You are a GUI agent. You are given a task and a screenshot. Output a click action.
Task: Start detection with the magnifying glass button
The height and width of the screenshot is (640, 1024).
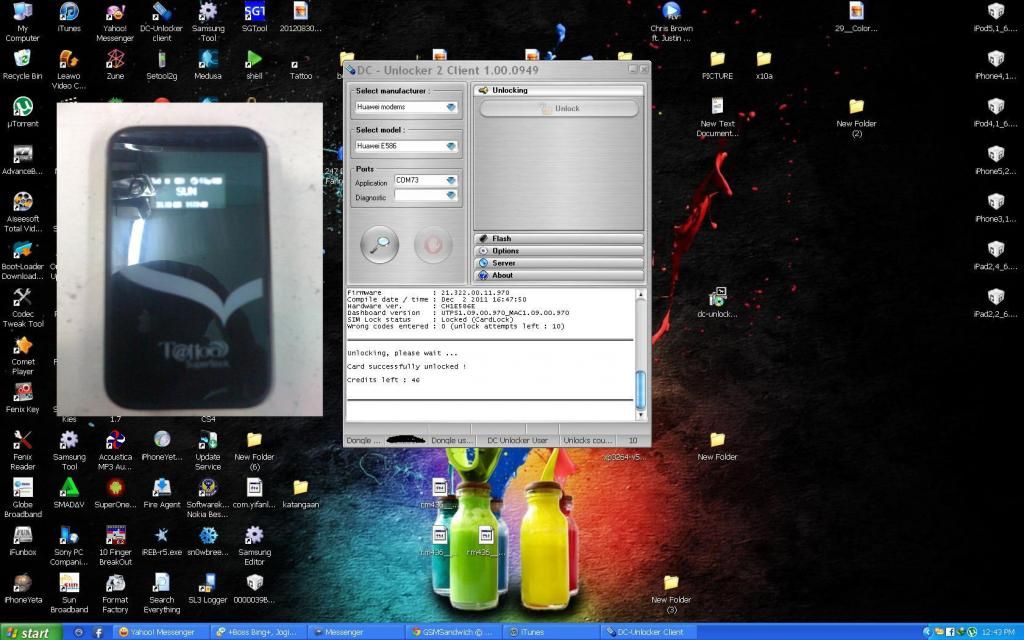(379, 245)
